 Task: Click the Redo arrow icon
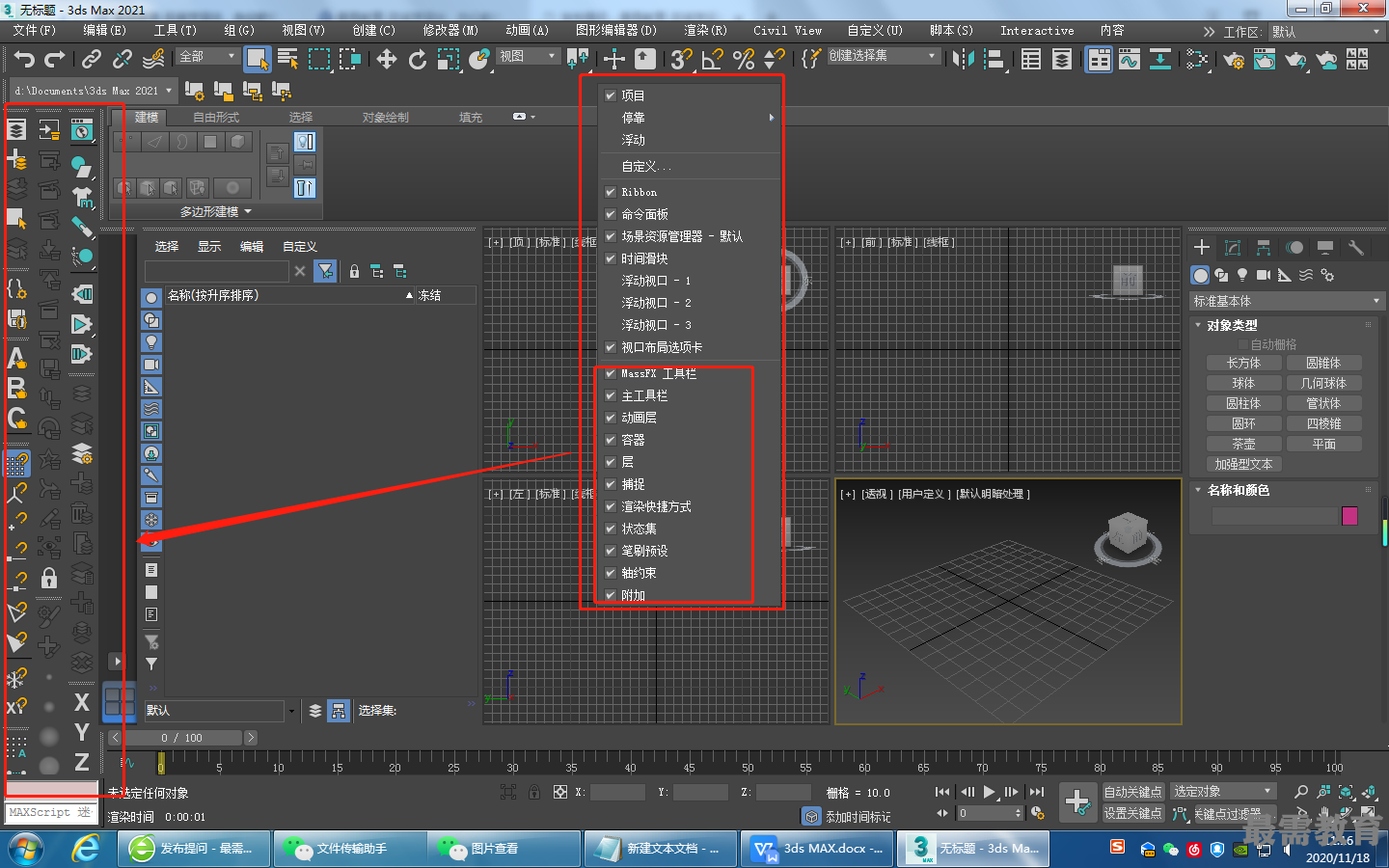(x=55, y=59)
